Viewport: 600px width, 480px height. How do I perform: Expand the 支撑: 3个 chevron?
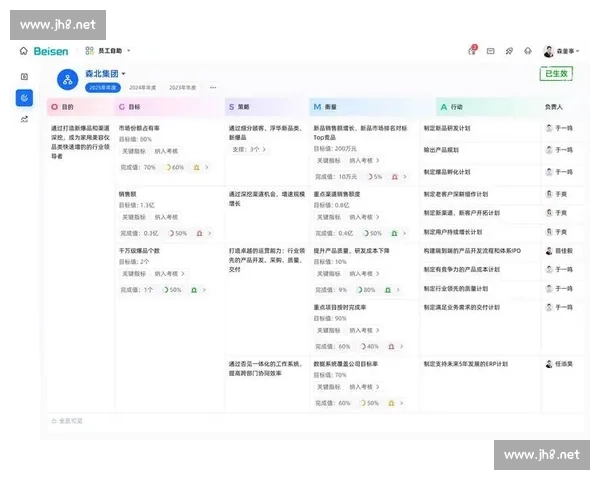[264, 149]
